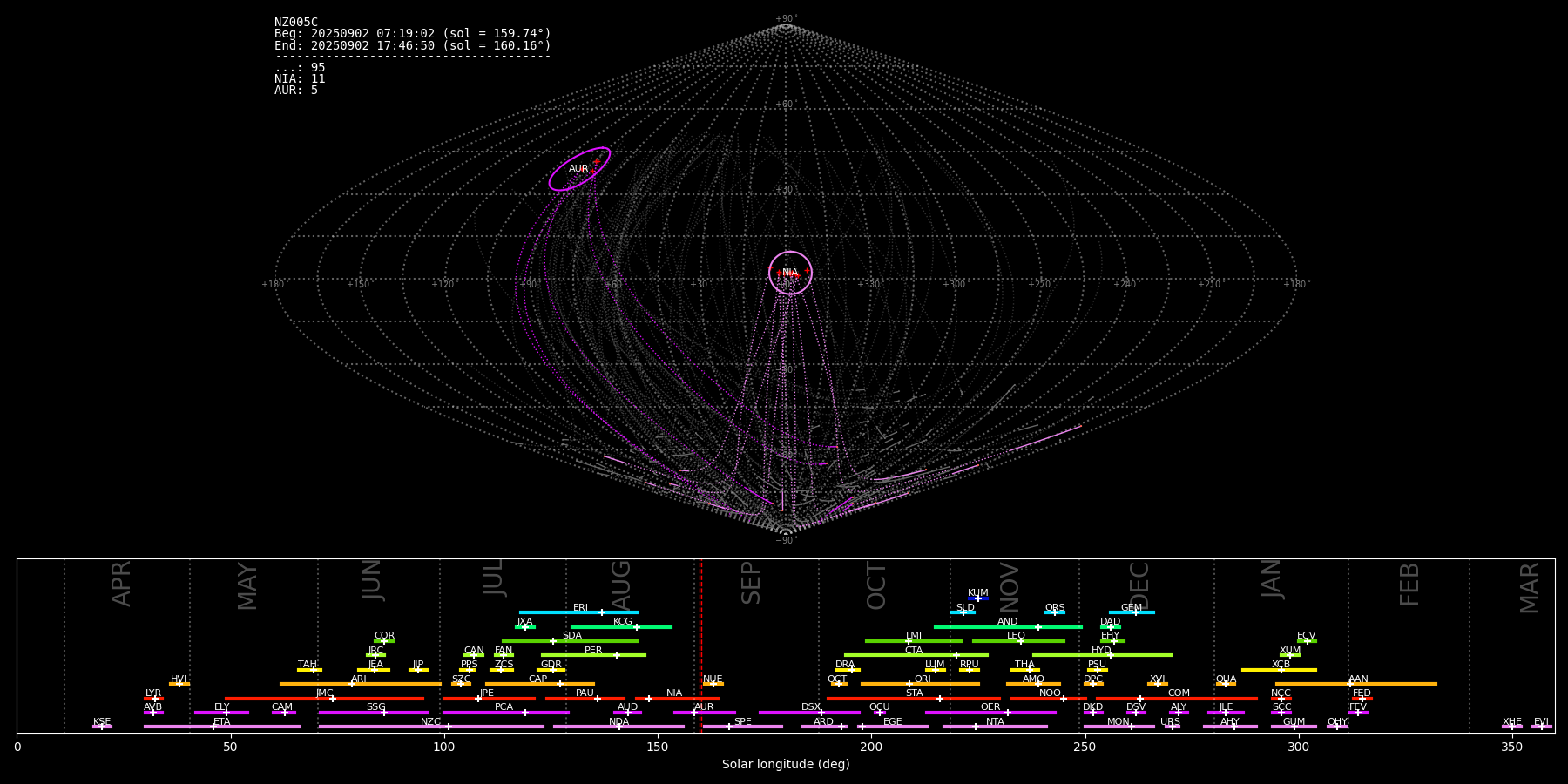Image resolution: width=1568 pixels, height=784 pixels.
Task: Select the Beg: 20250902 07:19:02 line
Action: coord(413,34)
